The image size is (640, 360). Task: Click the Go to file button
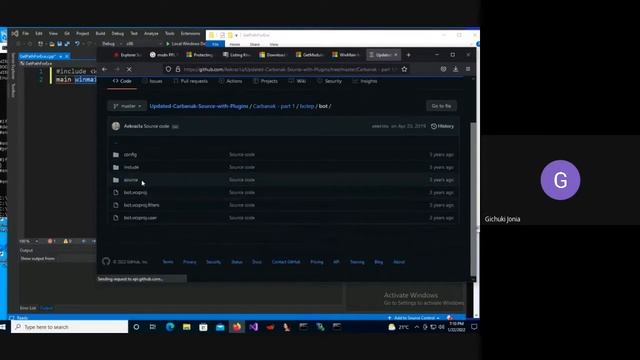441,106
